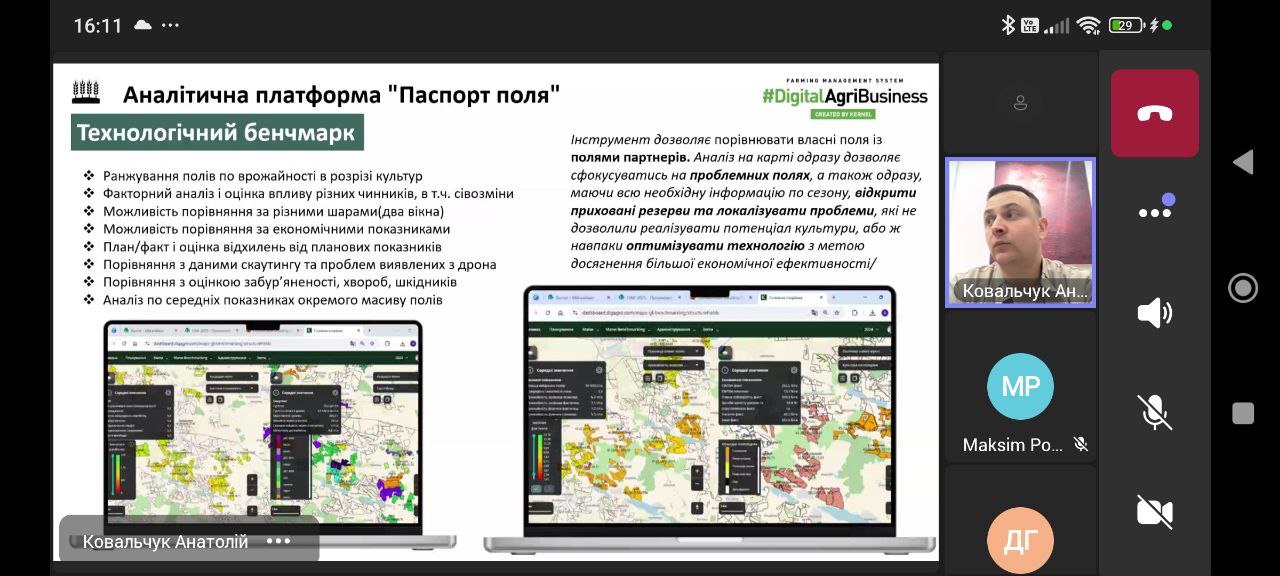Unmute the microphone
Screen dimensions: 1280x576
pyautogui.click(x=1154, y=411)
